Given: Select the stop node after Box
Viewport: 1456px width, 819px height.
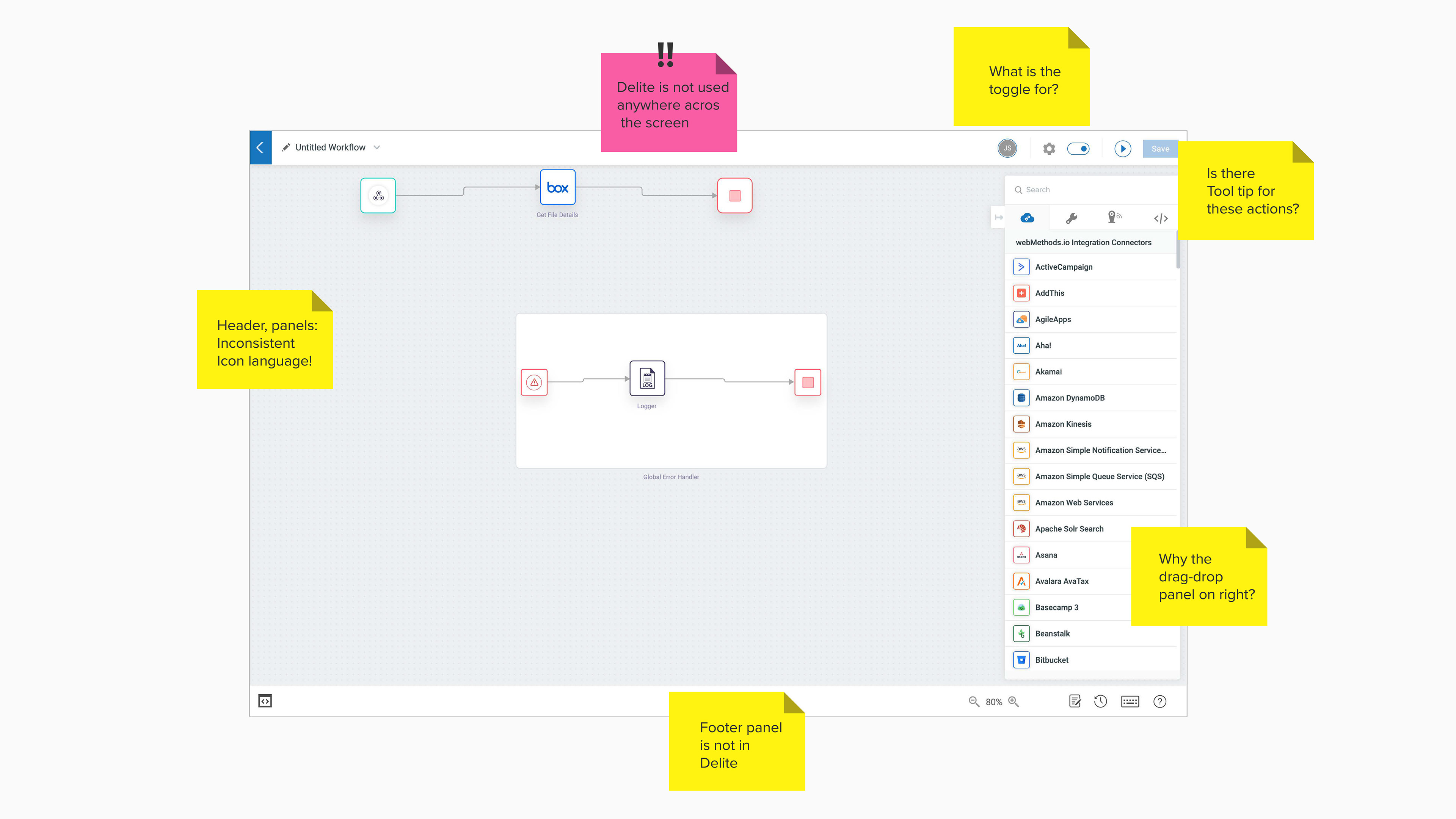Looking at the screenshot, I should pos(735,196).
